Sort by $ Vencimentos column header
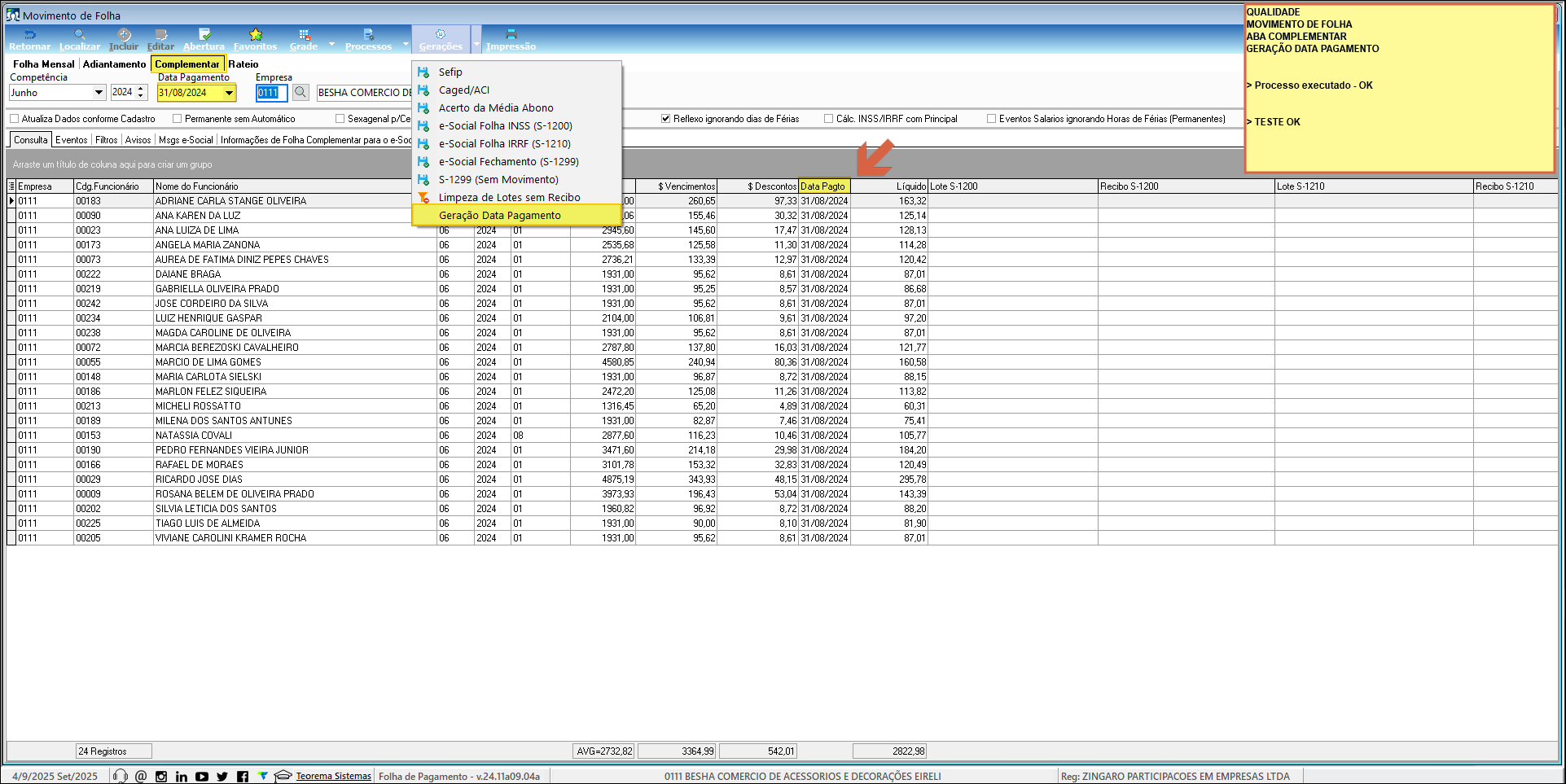 pos(676,186)
